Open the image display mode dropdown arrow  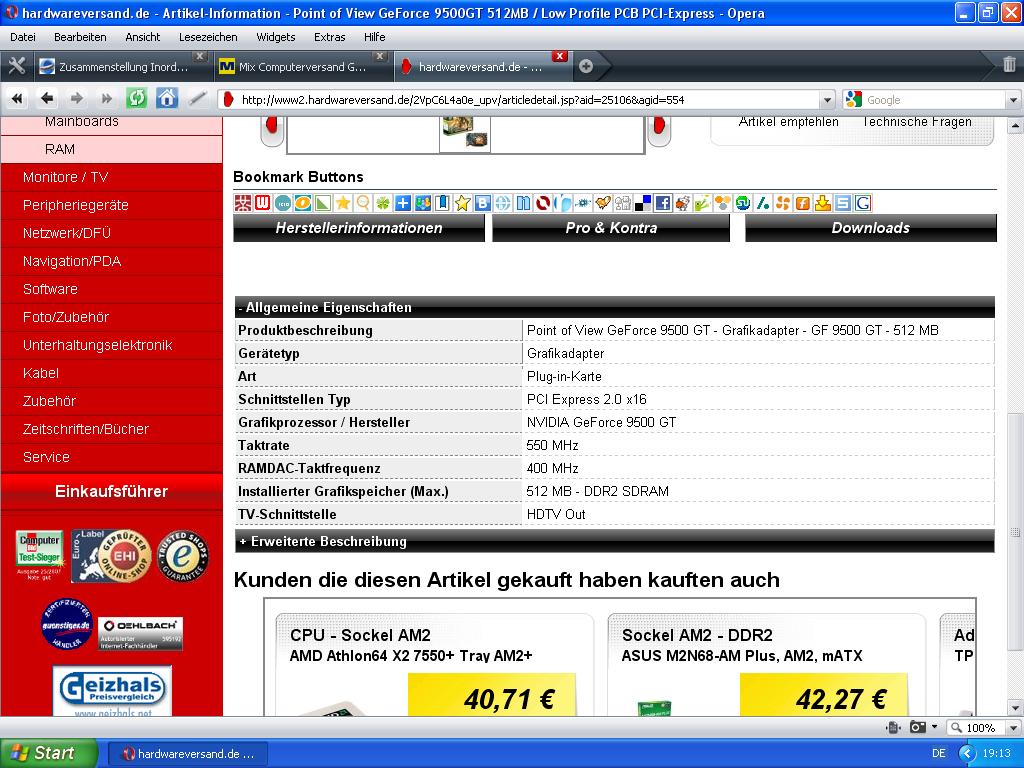(935, 727)
